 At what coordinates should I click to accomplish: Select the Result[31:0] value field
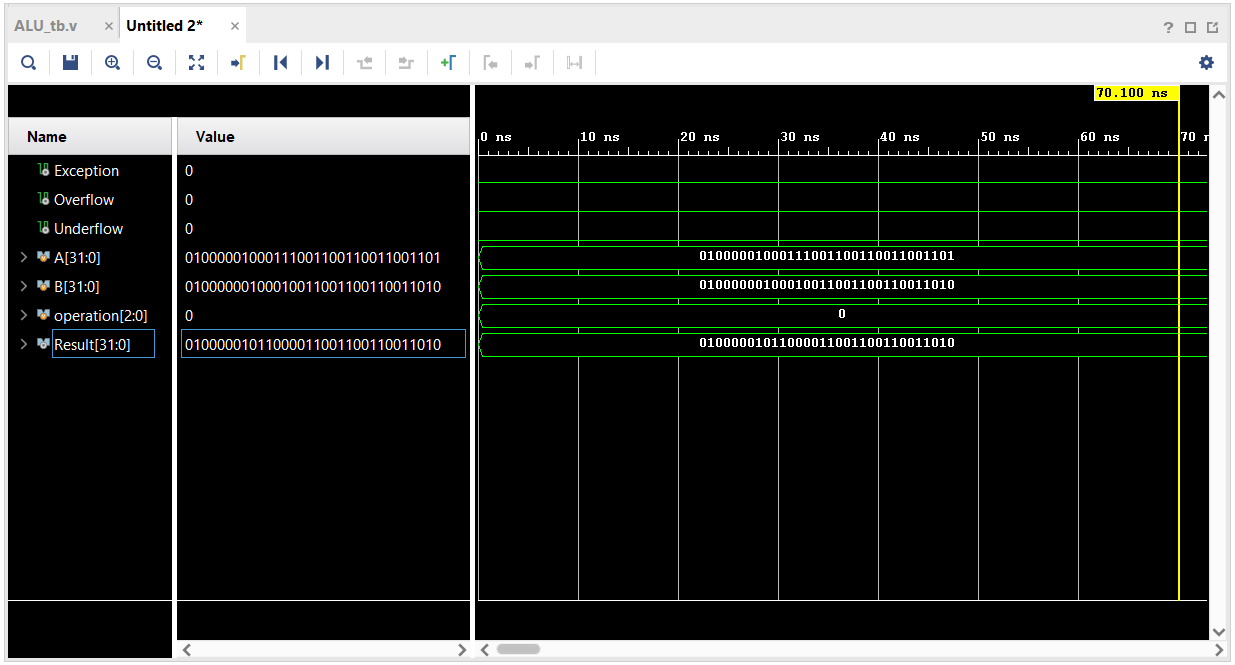click(322, 343)
